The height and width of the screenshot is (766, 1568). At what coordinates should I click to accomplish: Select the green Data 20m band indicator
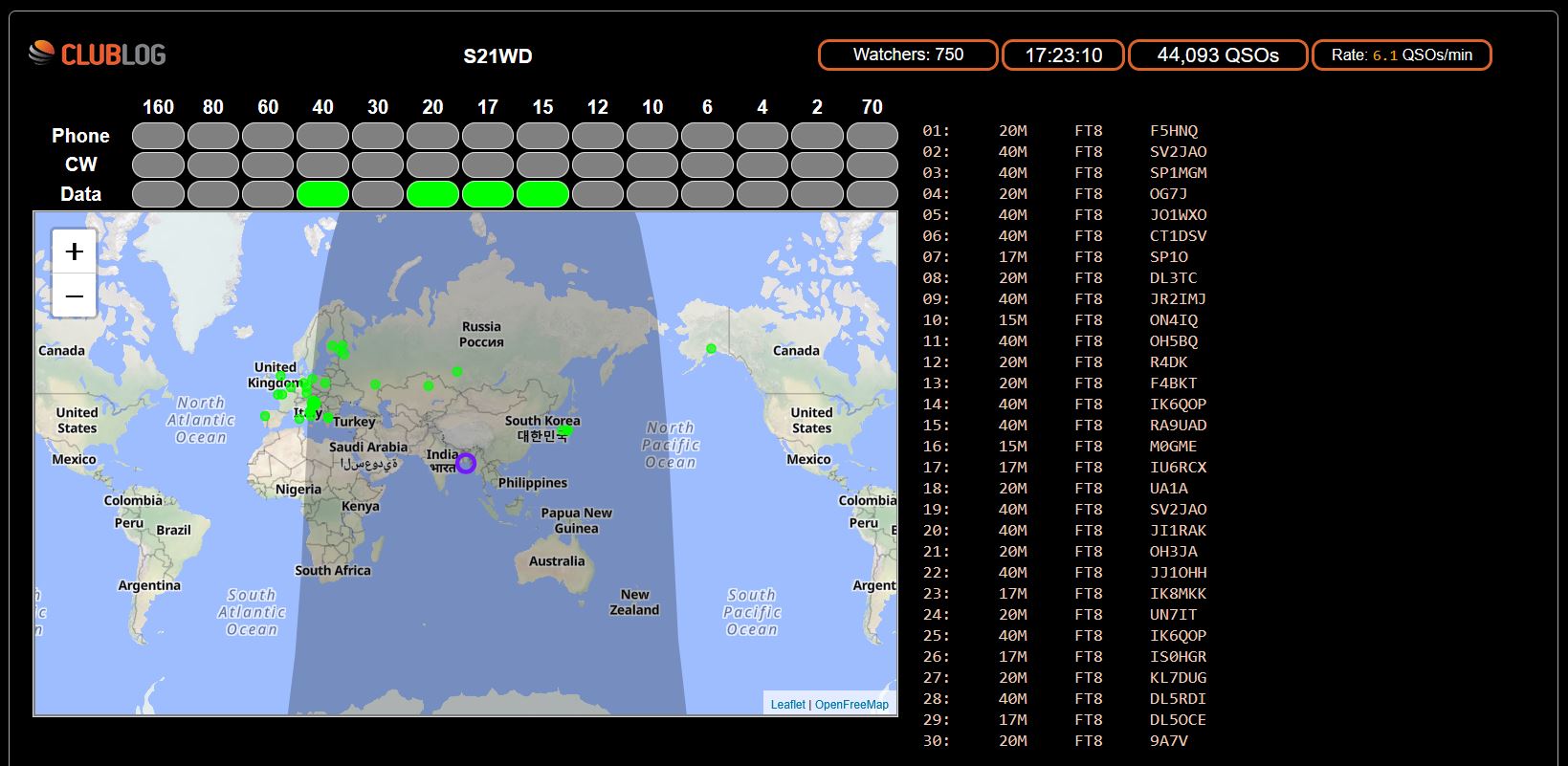(432, 194)
